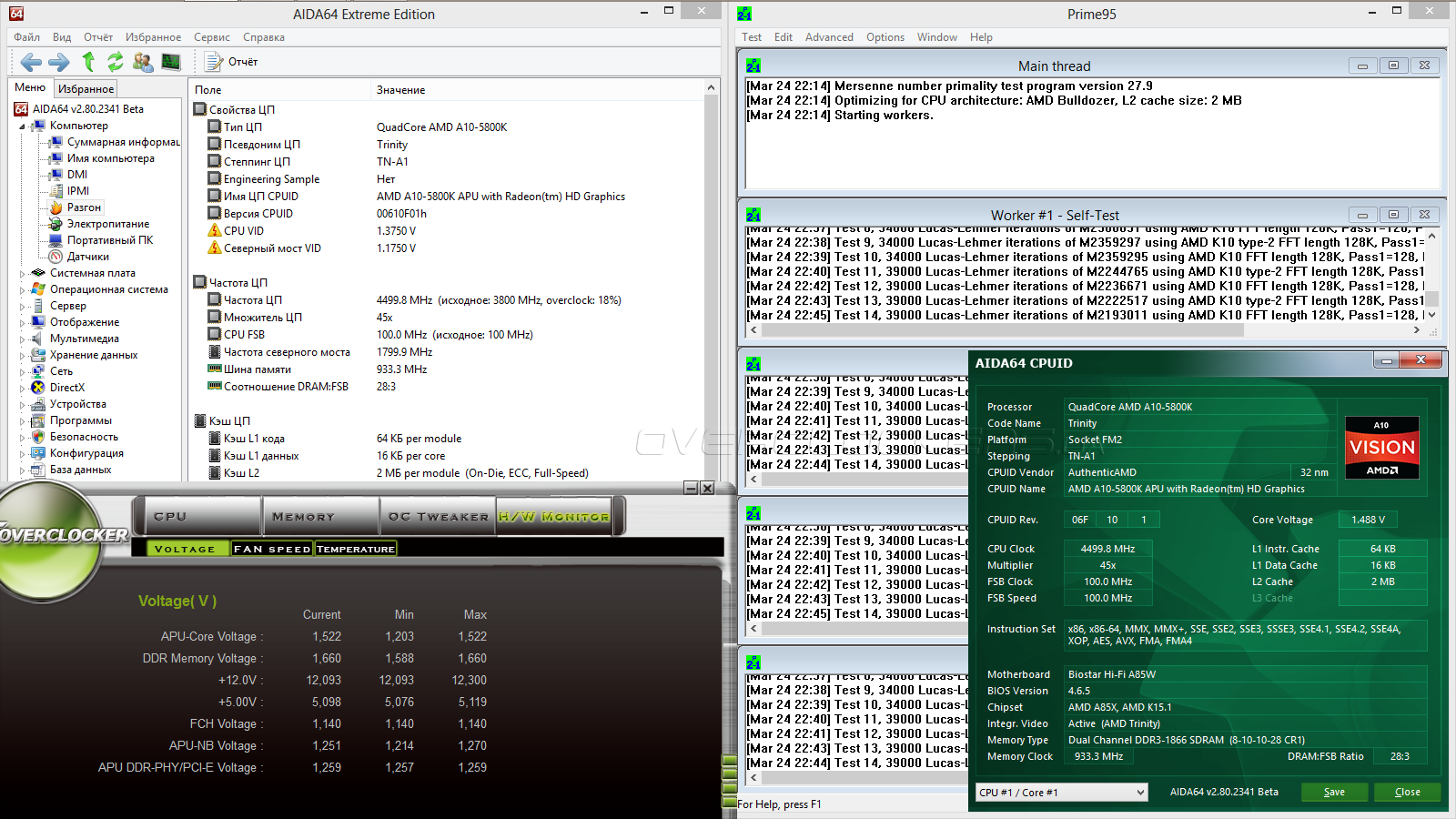Screen dimensions: 1456x819
Task: Expand the Системная плата tree node
Action: (x=23, y=273)
